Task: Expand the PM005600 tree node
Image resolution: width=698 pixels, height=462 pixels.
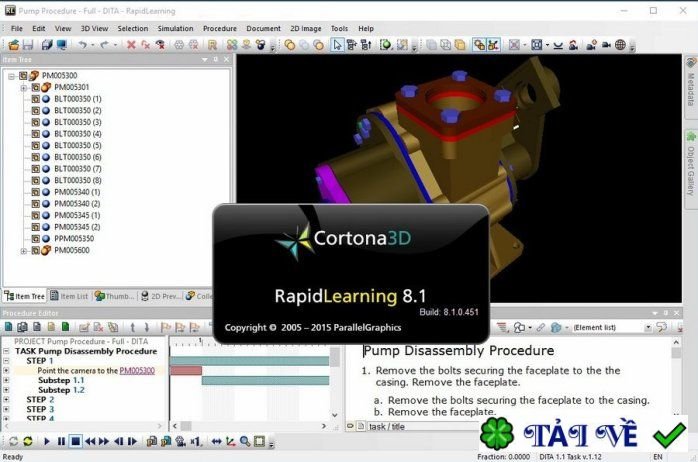Action: point(23,251)
